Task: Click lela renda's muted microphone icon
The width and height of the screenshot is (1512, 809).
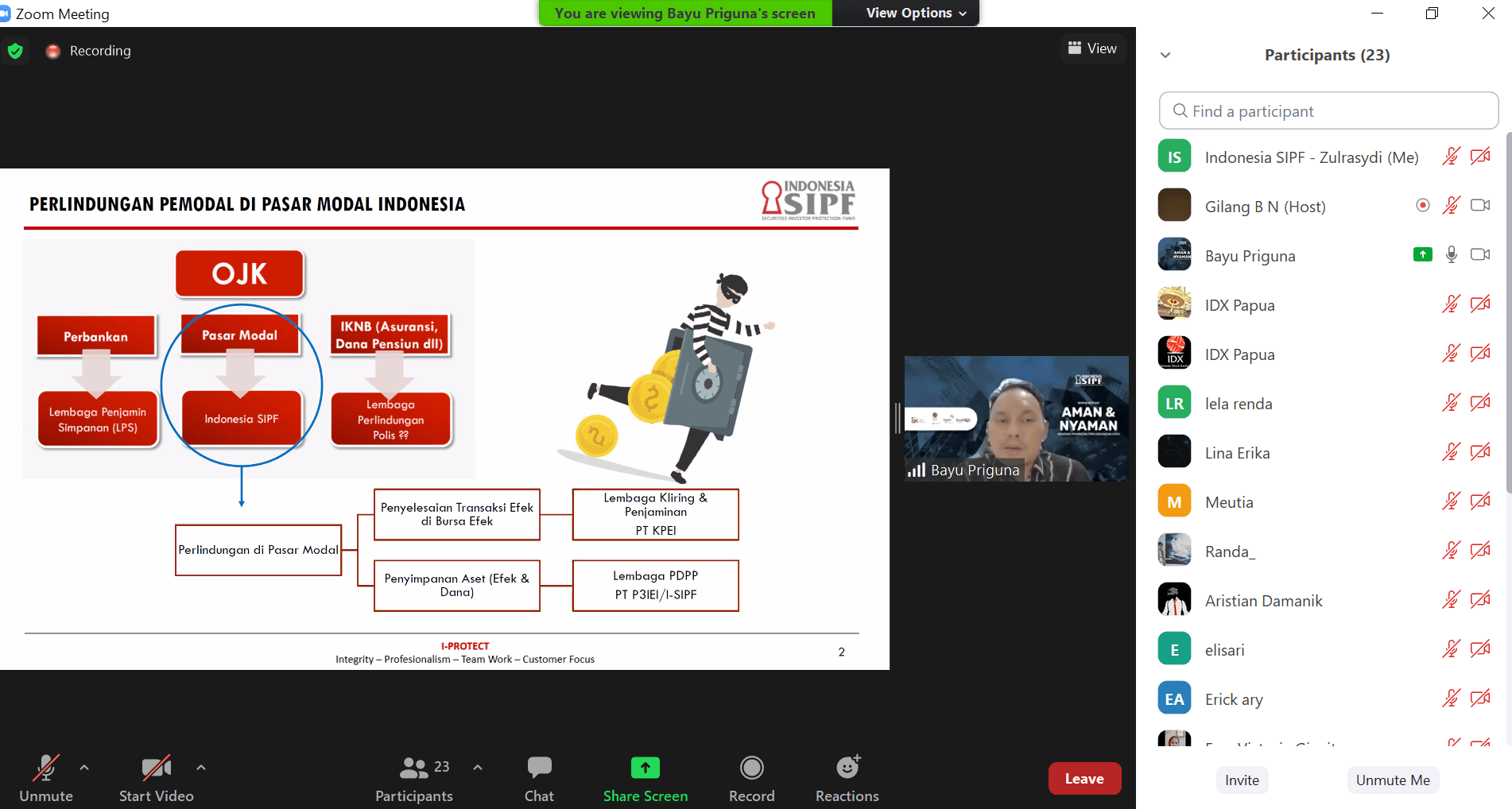Action: pyautogui.click(x=1451, y=403)
